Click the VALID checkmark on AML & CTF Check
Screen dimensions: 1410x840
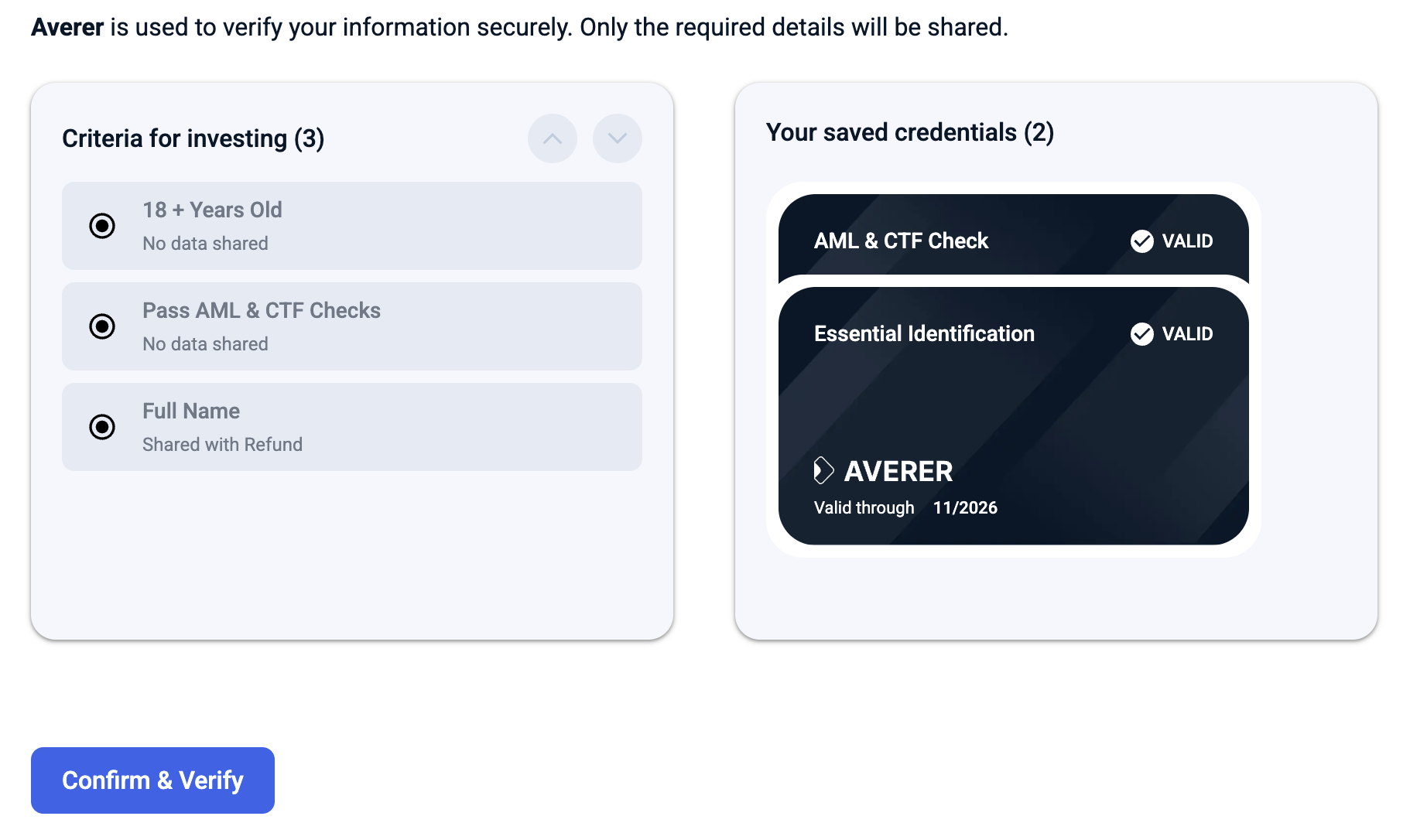(x=1142, y=241)
